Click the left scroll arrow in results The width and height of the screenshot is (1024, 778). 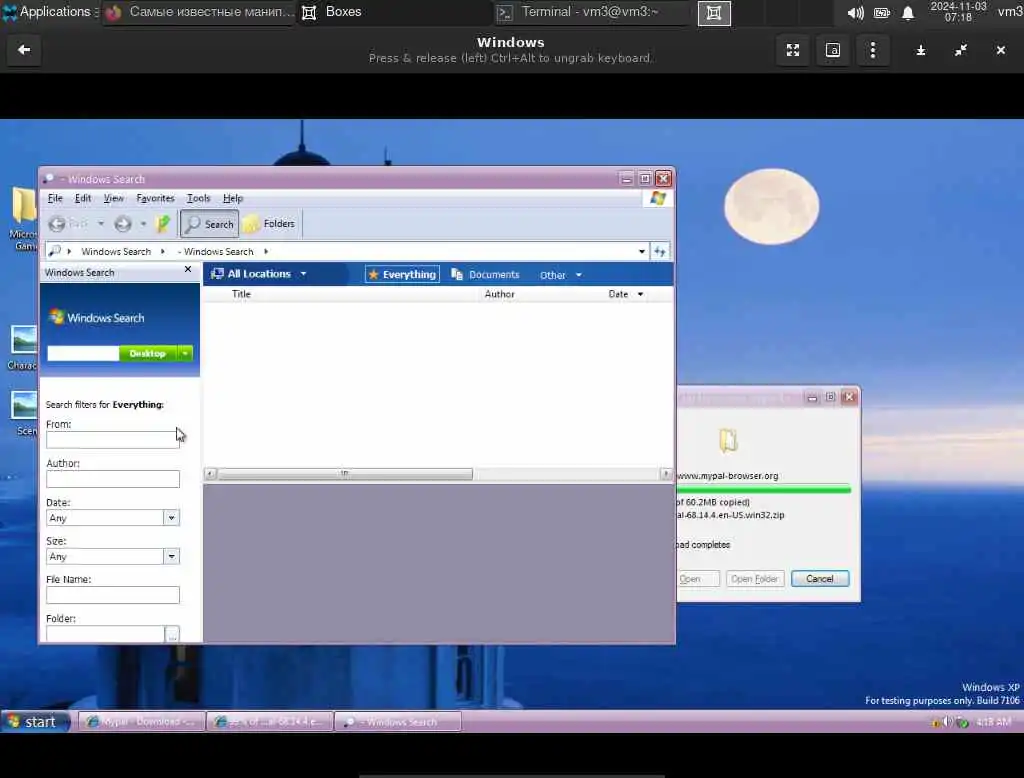210,474
